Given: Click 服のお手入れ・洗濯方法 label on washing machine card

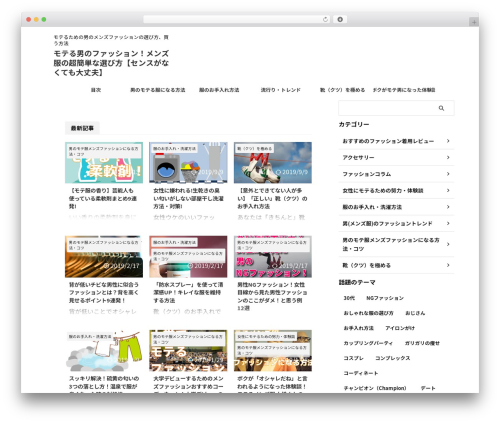Looking at the screenshot, I should (x=174, y=148).
